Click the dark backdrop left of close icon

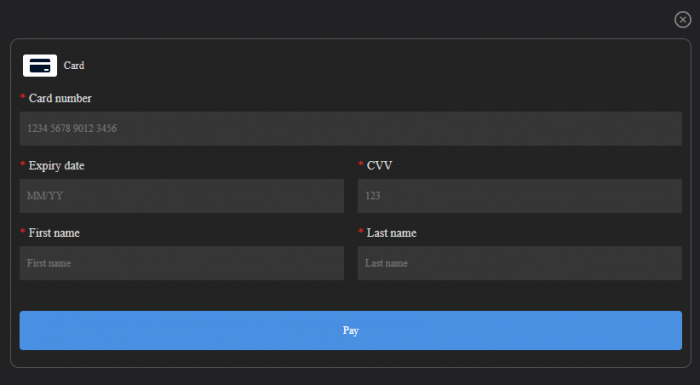[x=335, y=19]
